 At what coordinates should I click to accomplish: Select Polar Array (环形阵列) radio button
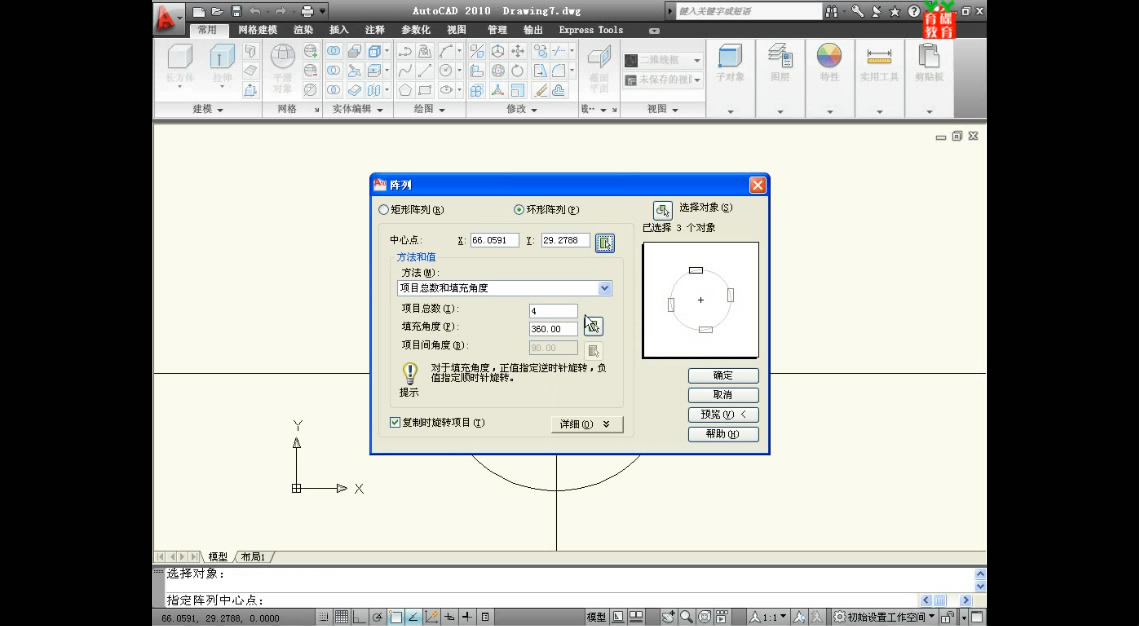[x=519, y=210]
